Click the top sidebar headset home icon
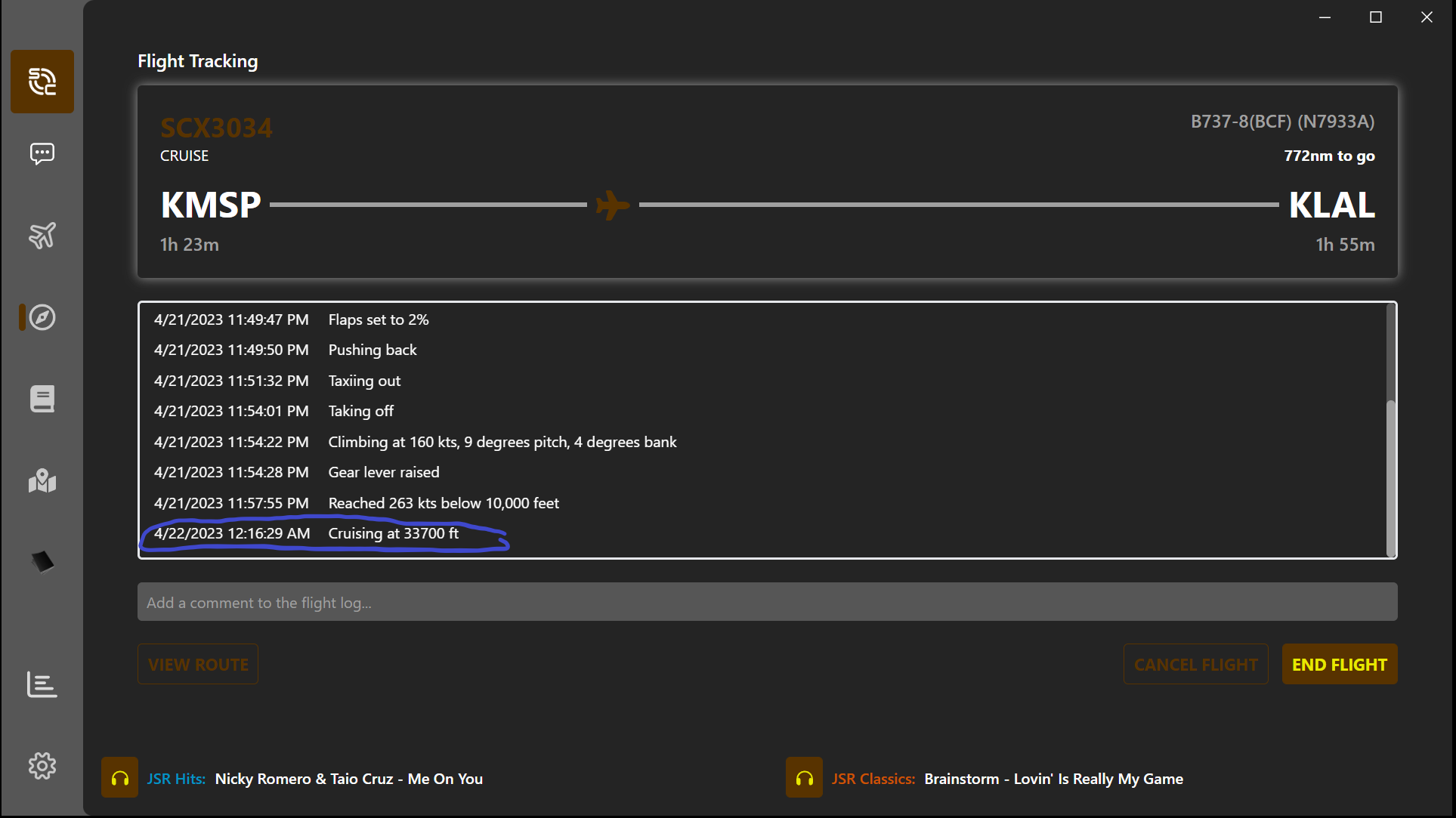Image resolution: width=1456 pixels, height=818 pixels. (x=42, y=82)
